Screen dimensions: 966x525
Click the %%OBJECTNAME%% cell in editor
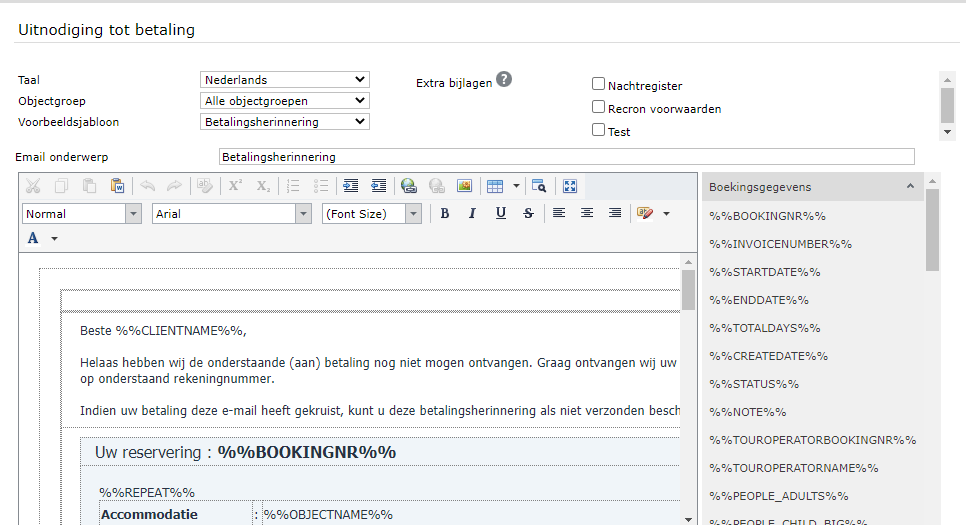click(x=328, y=515)
